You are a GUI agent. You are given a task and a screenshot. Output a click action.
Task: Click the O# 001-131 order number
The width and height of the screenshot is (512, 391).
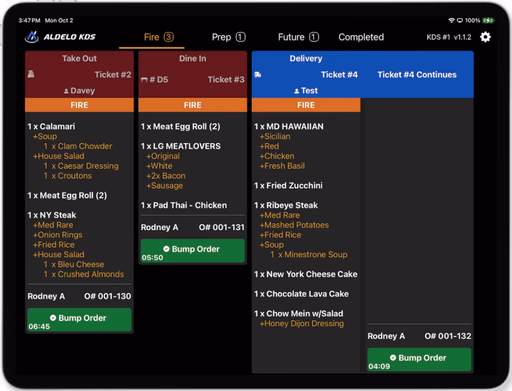coord(222,227)
